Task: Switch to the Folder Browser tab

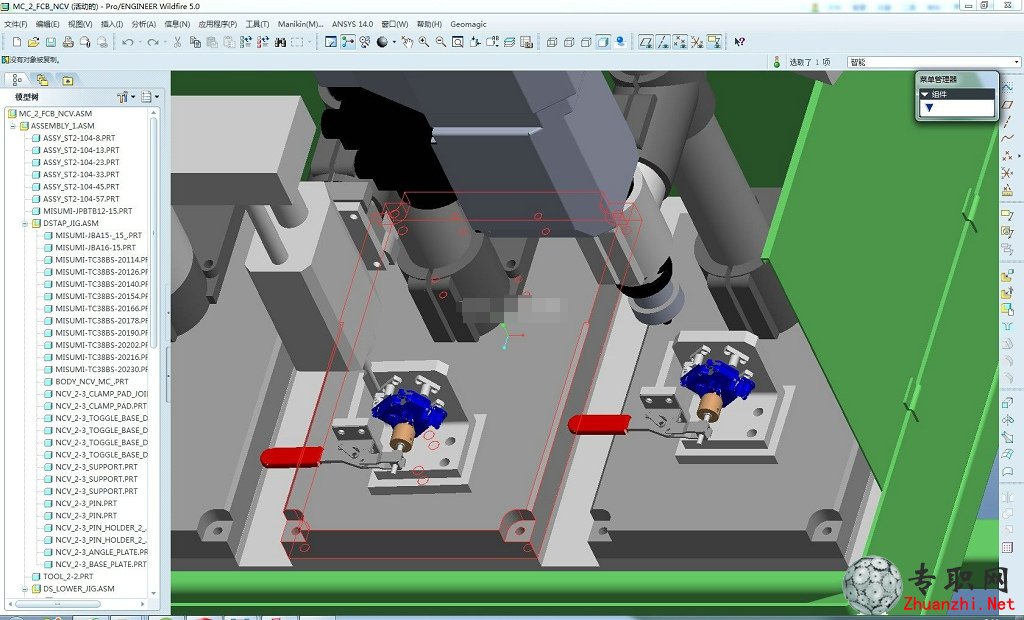Action: click(x=42, y=80)
